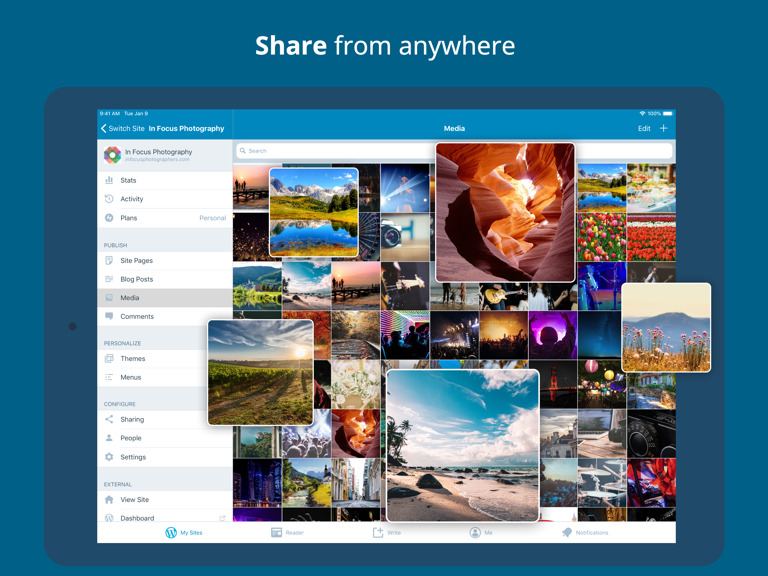Tap the Themes icon
The image size is (768, 576).
109,358
